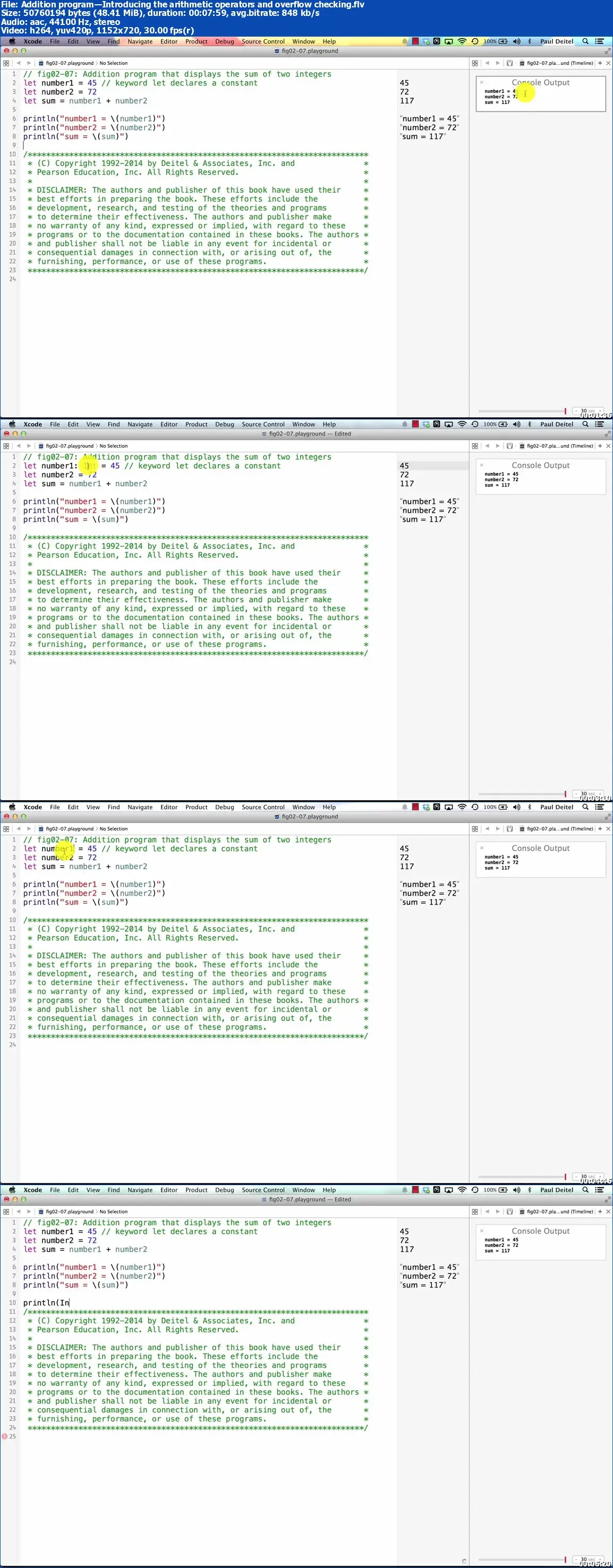This screenshot has width=613, height=1568.
Task: Close the assistant editor with X in the second frame
Action: pyautogui.click(x=608, y=446)
